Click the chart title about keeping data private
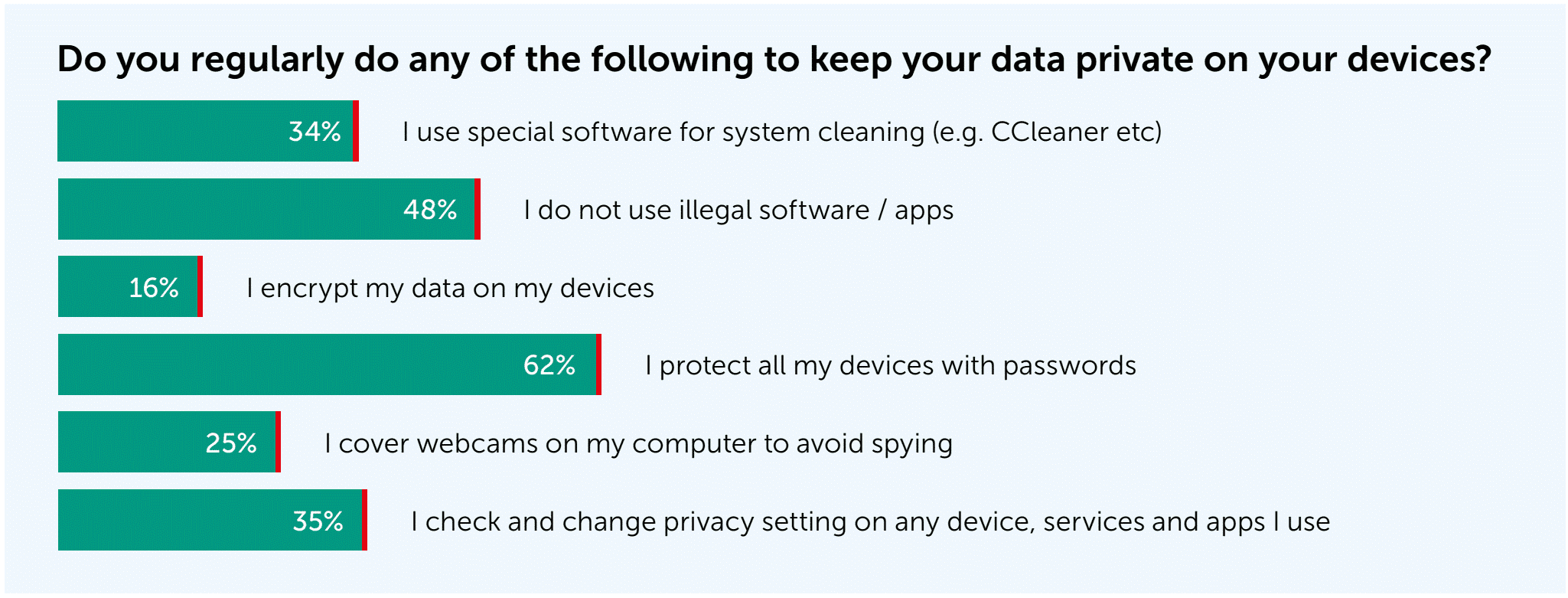1568x598 pixels. 774,60
